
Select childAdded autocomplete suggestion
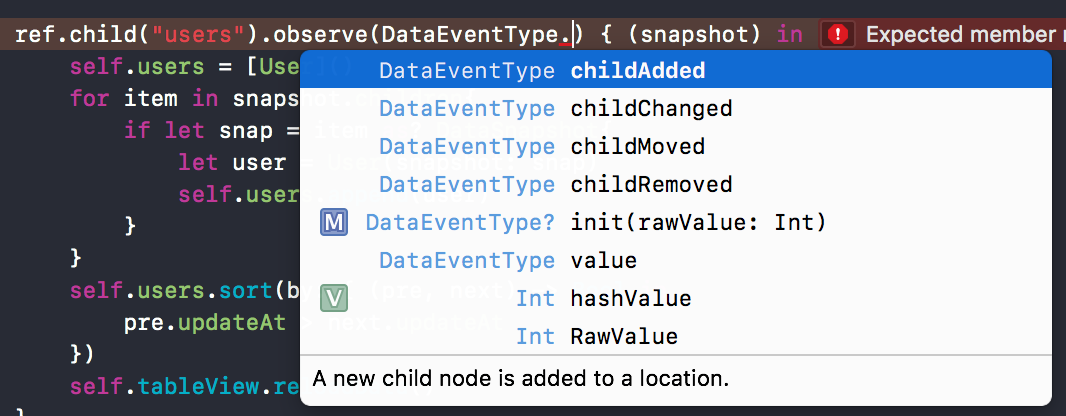coord(637,71)
